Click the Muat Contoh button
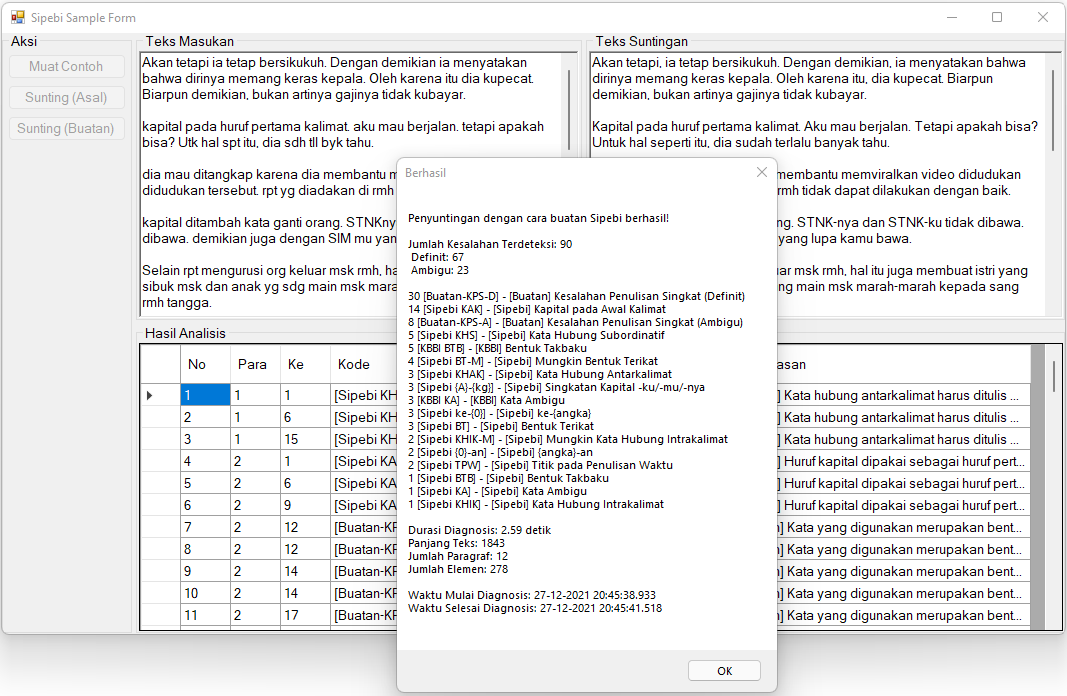Viewport: 1067px width, 696px height. [x=66, y=67]
